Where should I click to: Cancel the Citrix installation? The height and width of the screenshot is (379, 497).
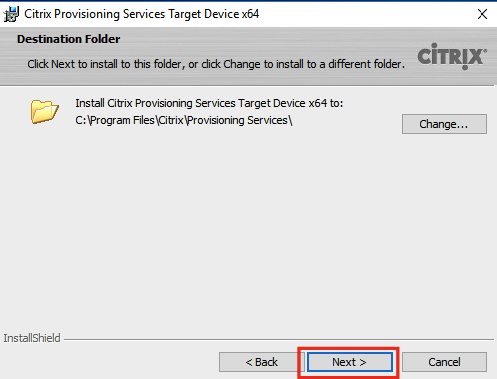[x=444, y=362]
